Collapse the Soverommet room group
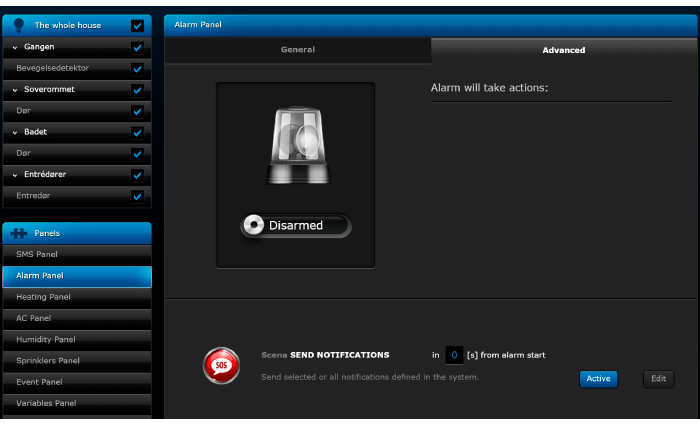Viewport: 700px width, 424px height. tap(16, 89)
